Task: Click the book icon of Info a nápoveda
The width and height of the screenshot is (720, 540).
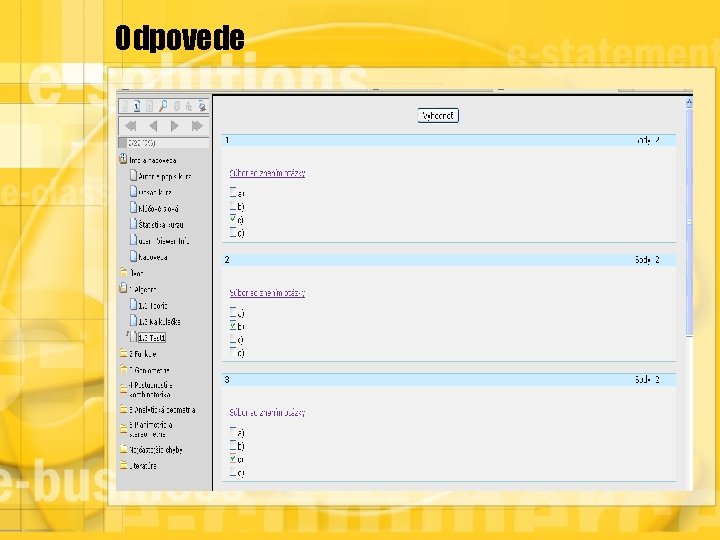Action: click(123, 159)
